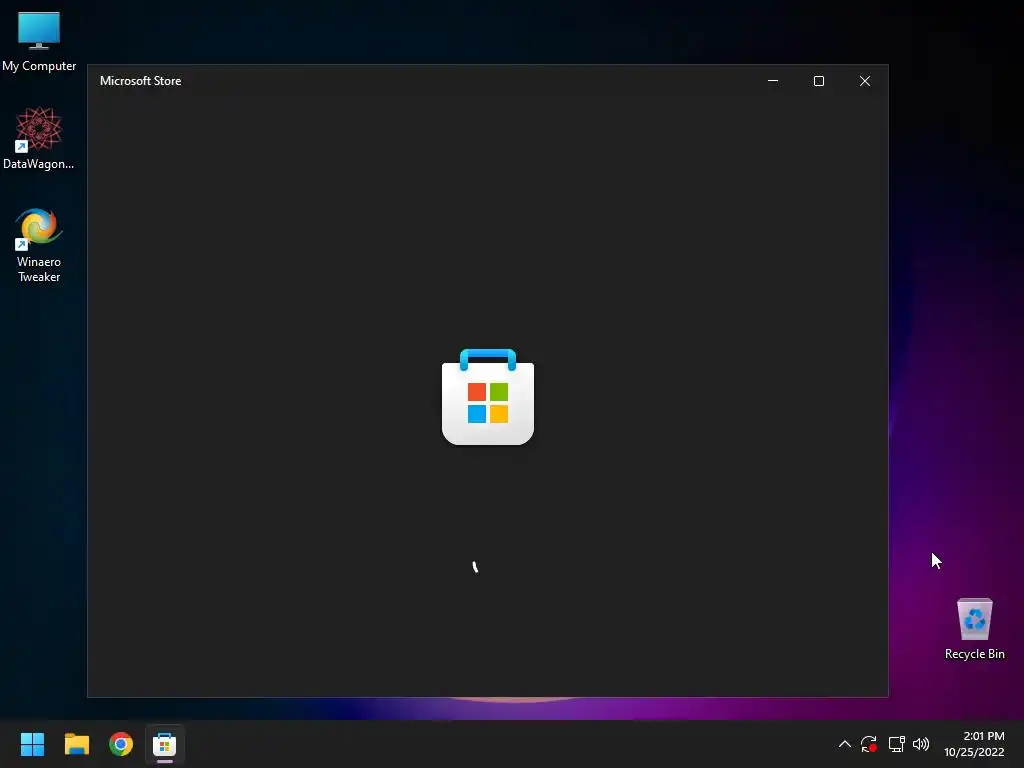The image size is (1024, 768).
Task: Click the volume speaker tray icon
Action: (921, 744)
